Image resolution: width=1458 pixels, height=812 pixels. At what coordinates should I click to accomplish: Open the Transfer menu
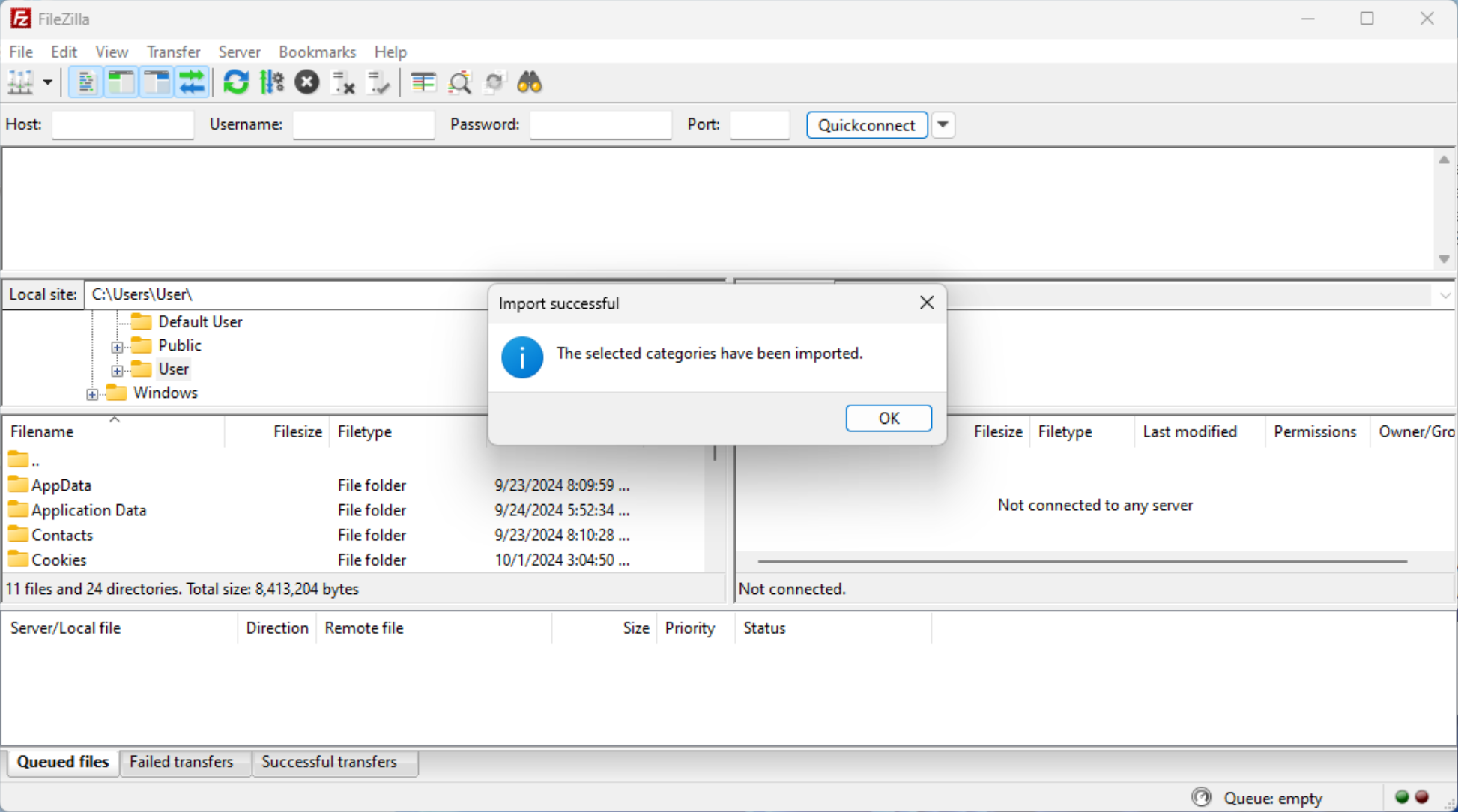tap(173, 52)
